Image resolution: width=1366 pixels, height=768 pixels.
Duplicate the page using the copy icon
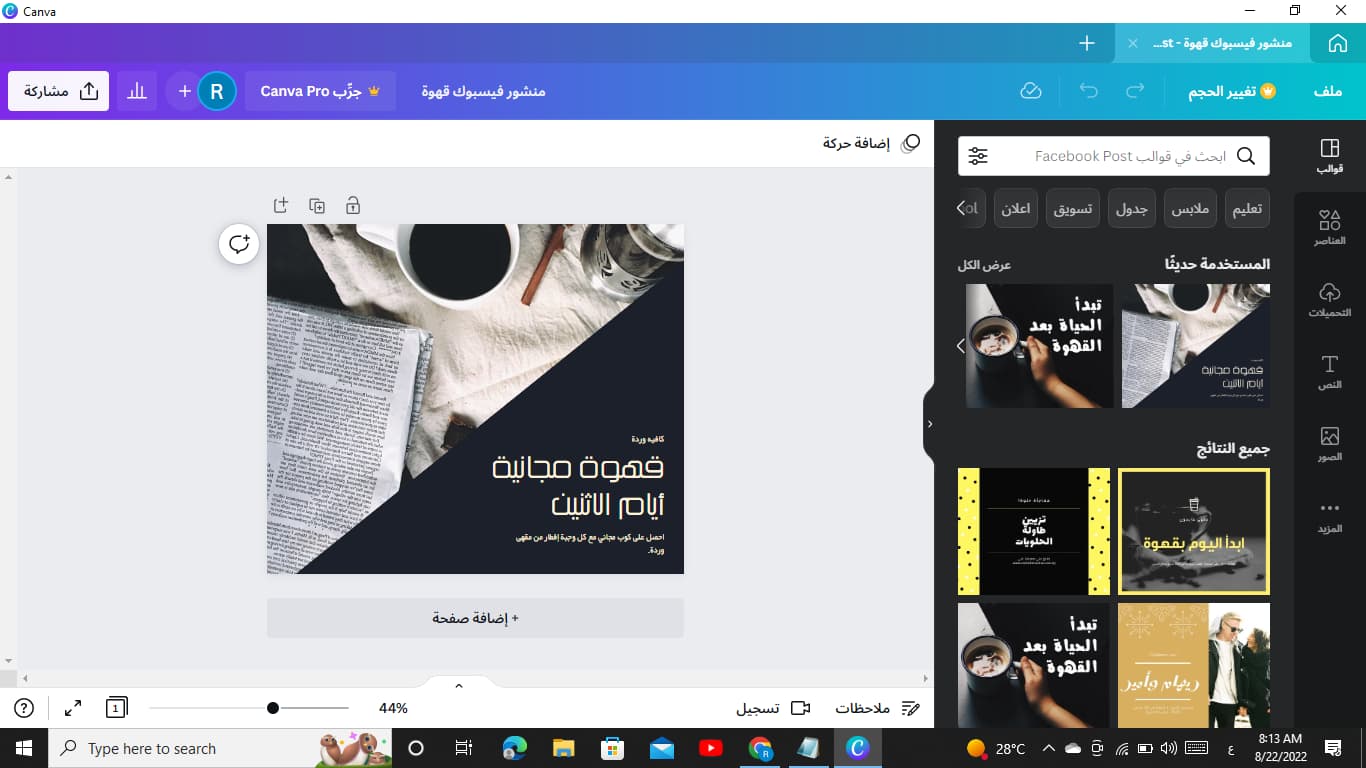point(317,205)
